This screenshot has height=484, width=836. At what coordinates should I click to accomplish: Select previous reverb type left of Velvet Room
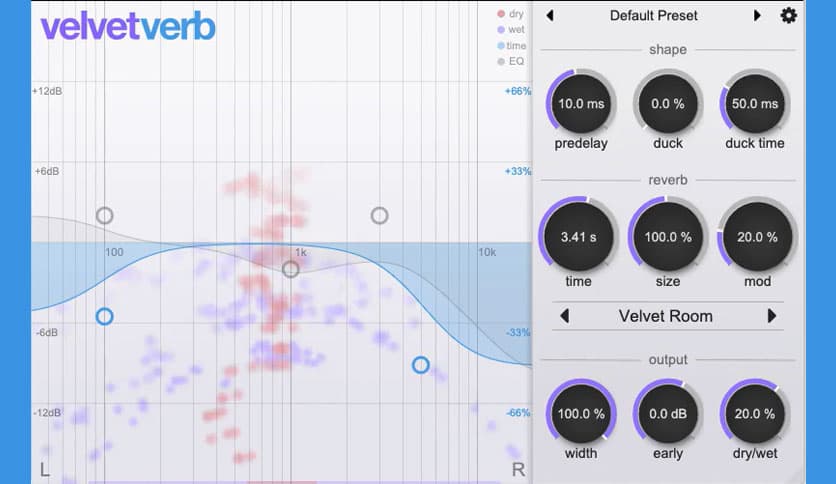point(565,316)
